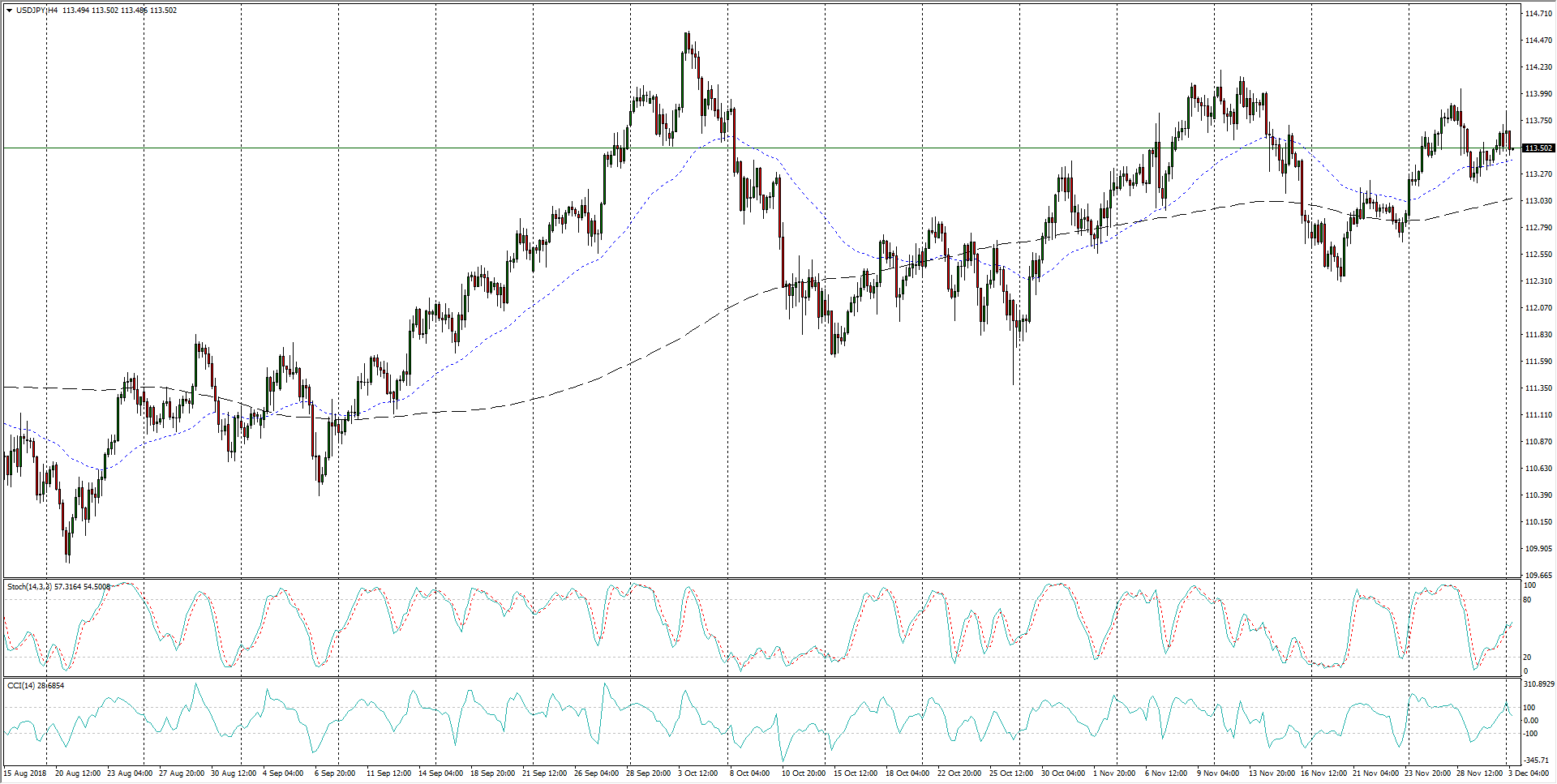Click the 21 Sep 12:00 time label
The image size is (1557, 784).
(545, 773)
